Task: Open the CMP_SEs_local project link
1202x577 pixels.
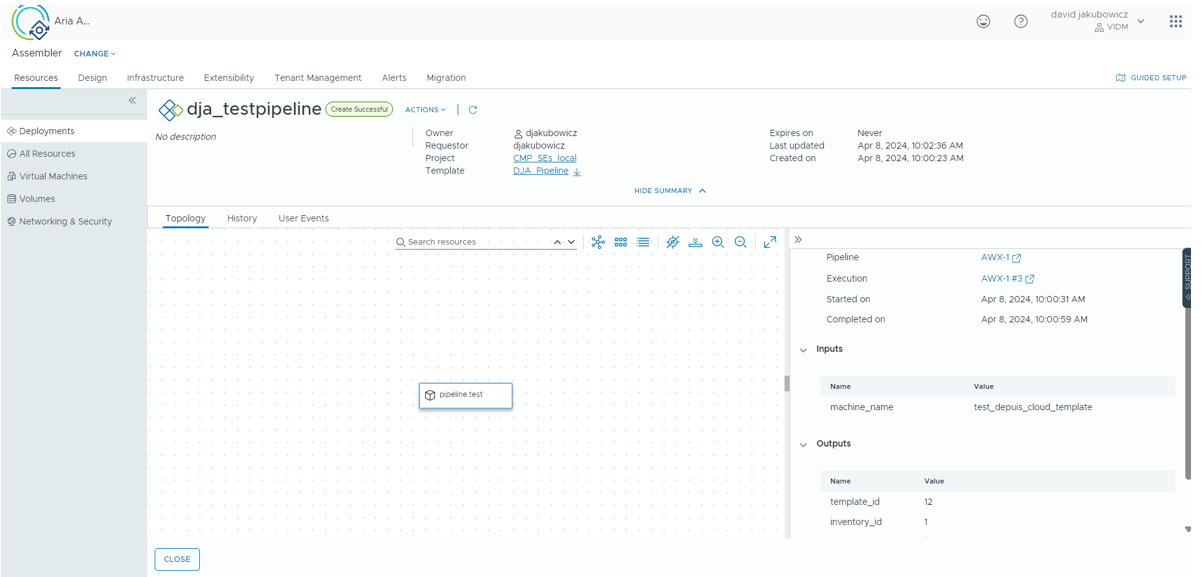Action: [545, 158]
